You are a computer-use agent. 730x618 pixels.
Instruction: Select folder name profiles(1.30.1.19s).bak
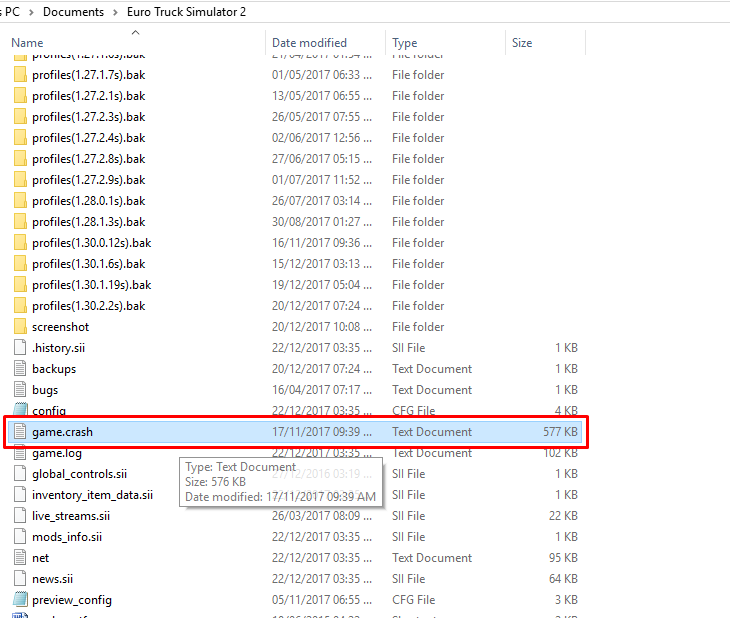coord(92,285)
